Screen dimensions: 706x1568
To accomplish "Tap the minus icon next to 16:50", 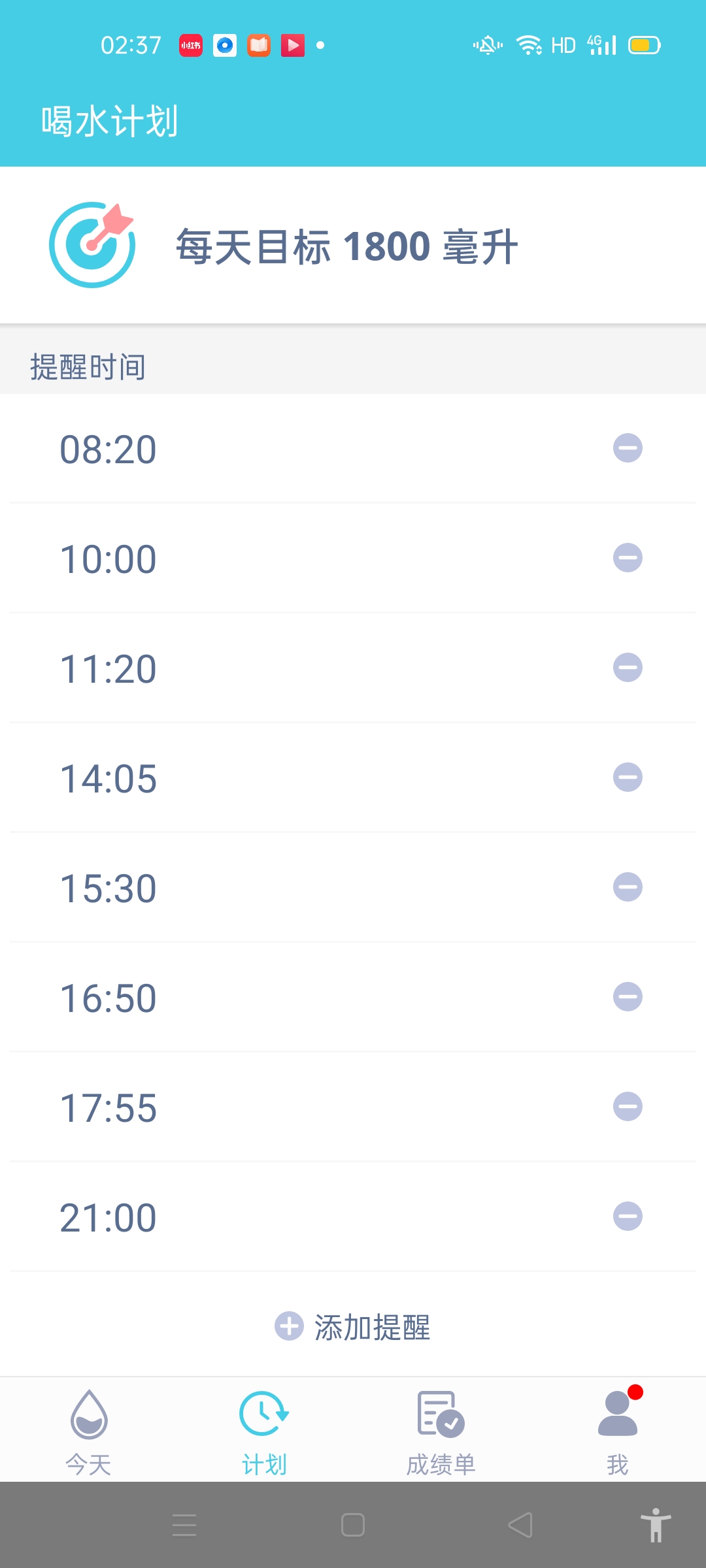I will (x=628, y=997).
